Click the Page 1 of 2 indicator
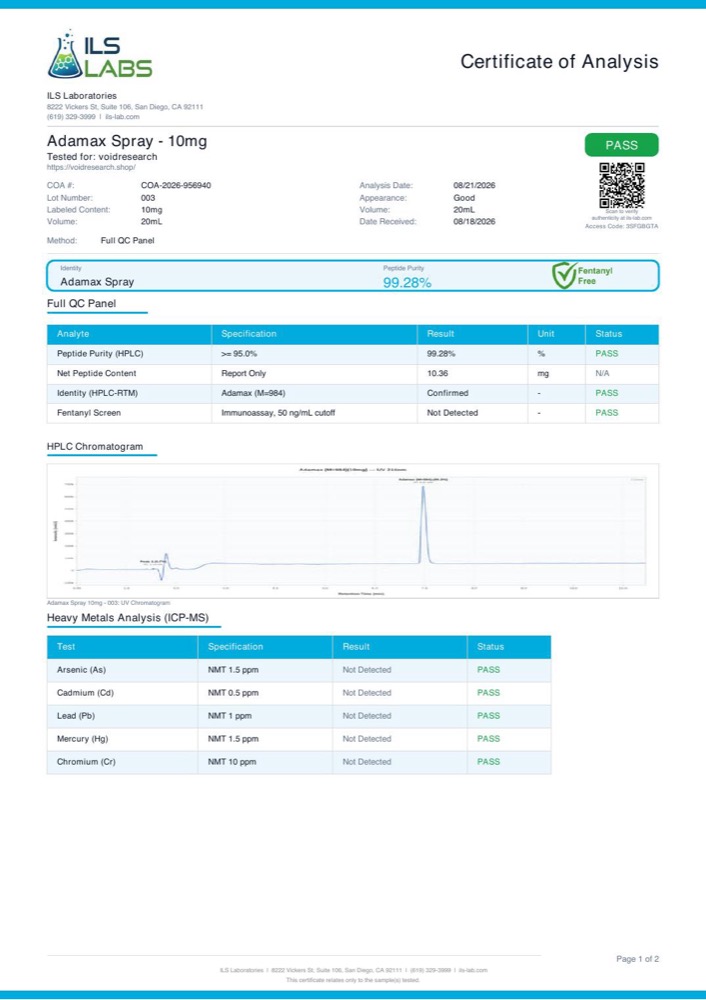This screenshot has width=706, height=1000. coord(638,959)
